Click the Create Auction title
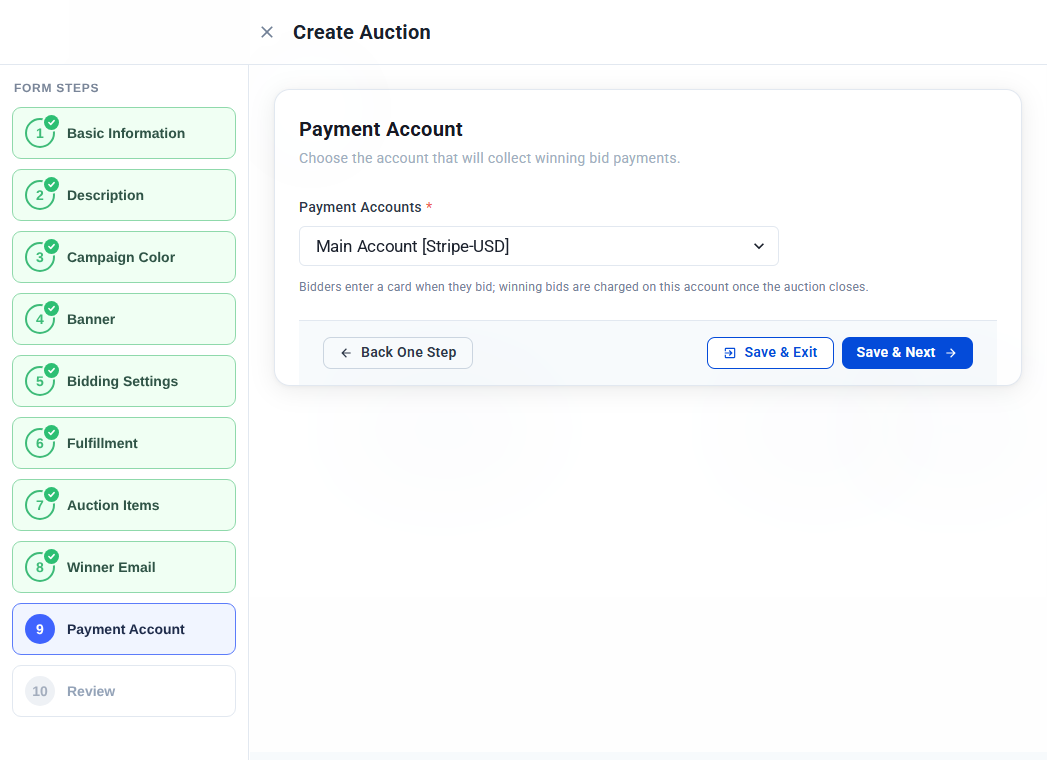Screen dimensions: 1047x760 coord(362,32)
